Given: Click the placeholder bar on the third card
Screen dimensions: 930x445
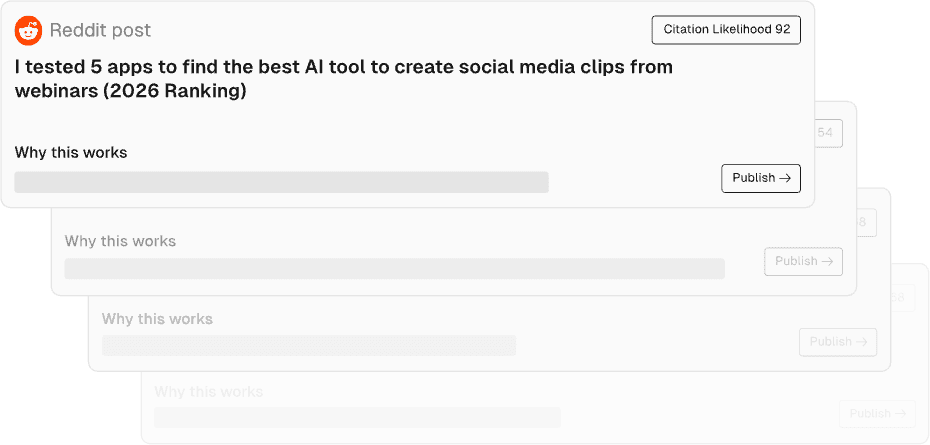Looking at the screenshot, I should coord(309,346).
